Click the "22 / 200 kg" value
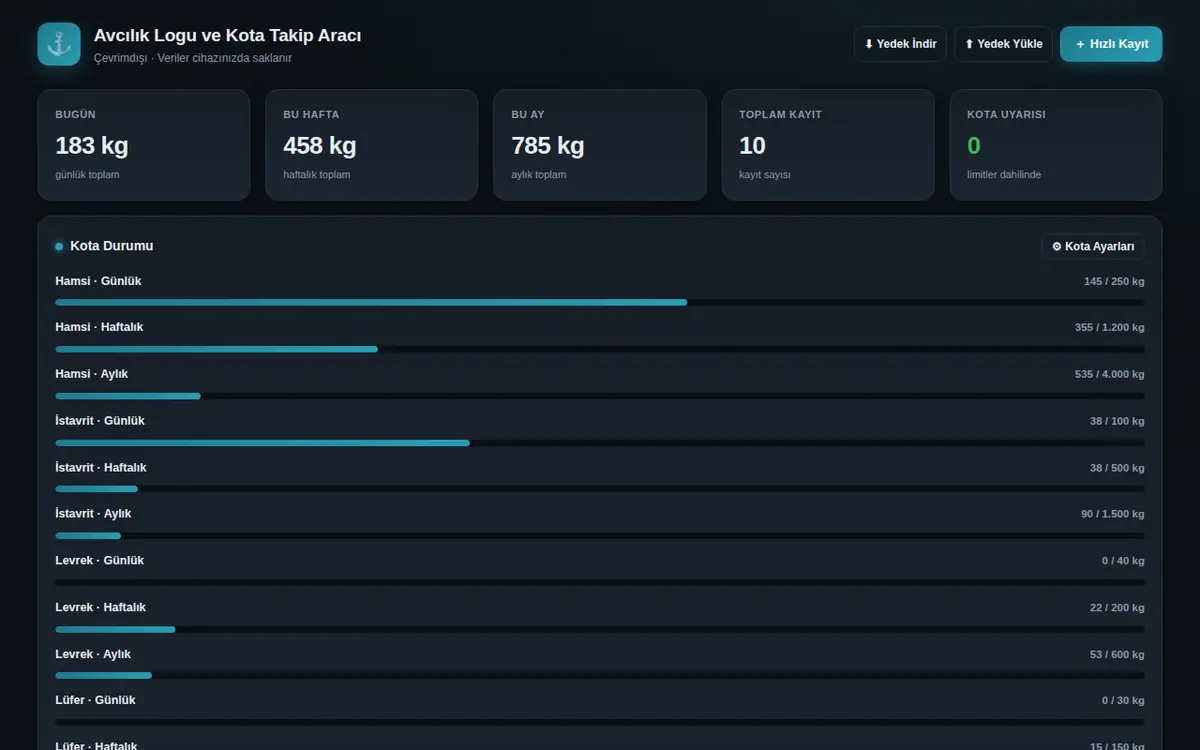 [1117, 608]
